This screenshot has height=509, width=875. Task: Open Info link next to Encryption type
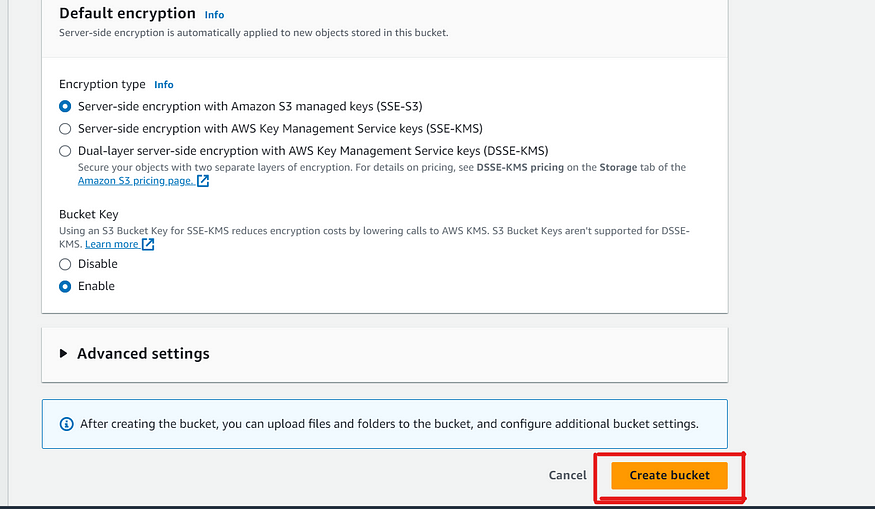click(x=164, y=85)
